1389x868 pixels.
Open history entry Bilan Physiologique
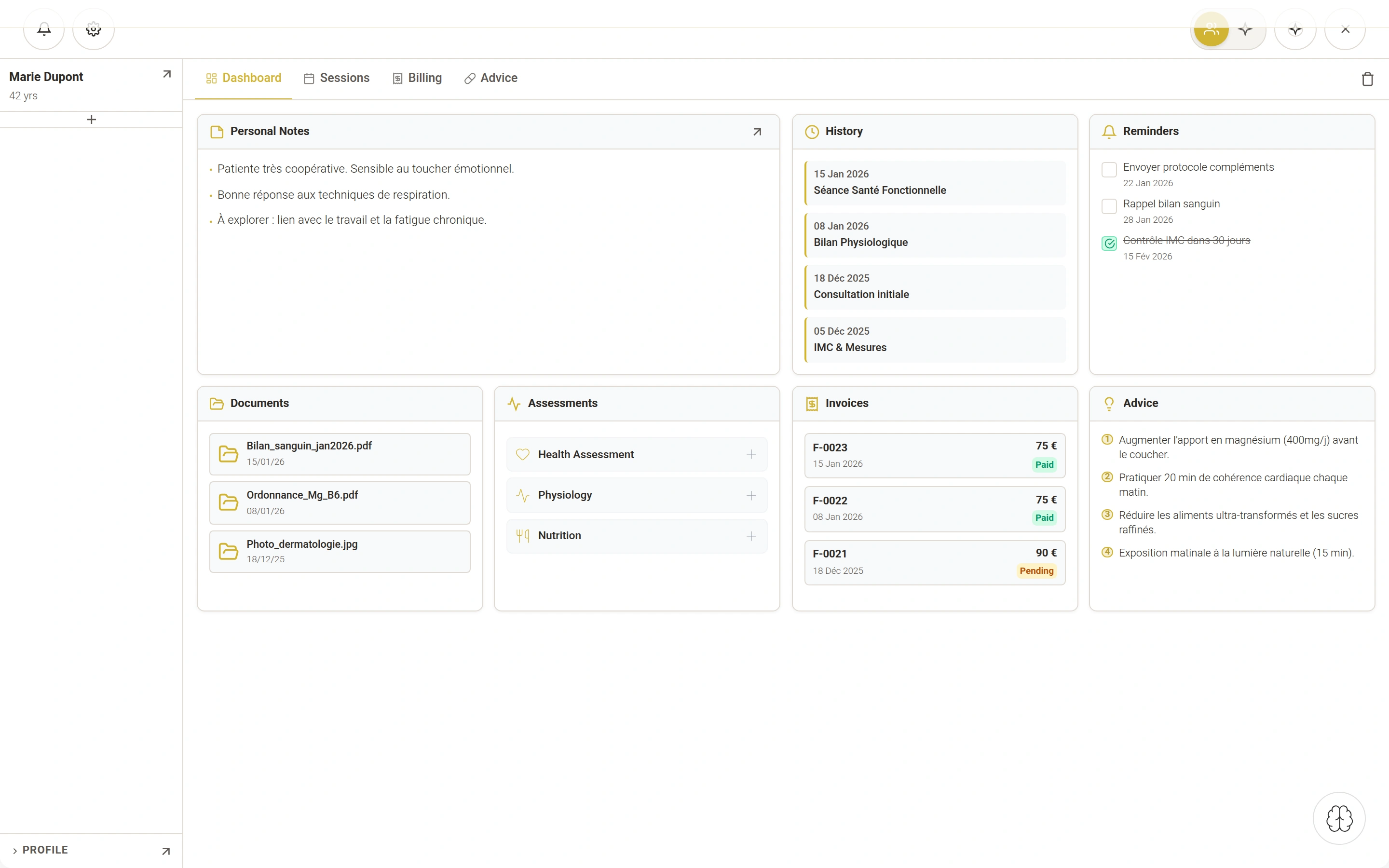[935, 235]
